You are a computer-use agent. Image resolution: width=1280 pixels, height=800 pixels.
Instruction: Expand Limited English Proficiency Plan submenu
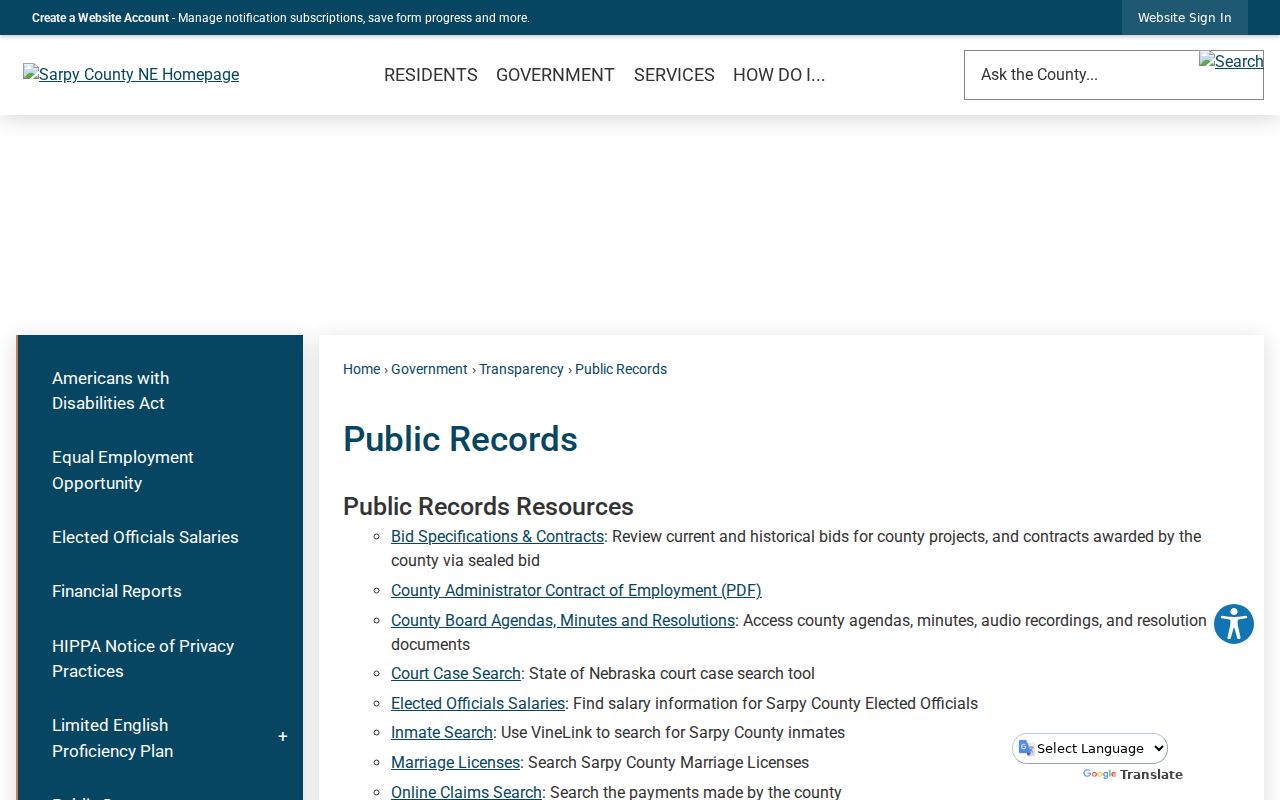coord(283,738)
